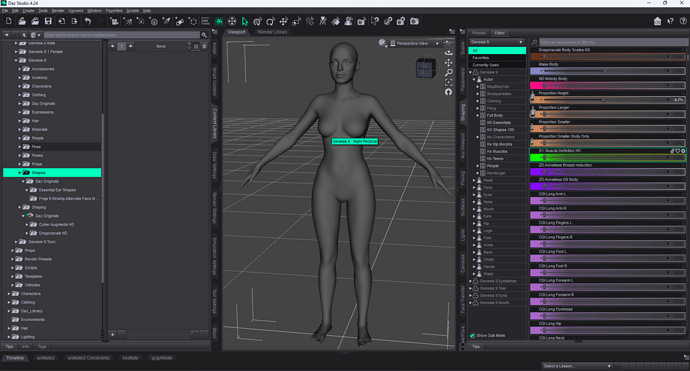690x371 pixels.
Task: Open the Edit menu
Action: [x=15, y=11]
